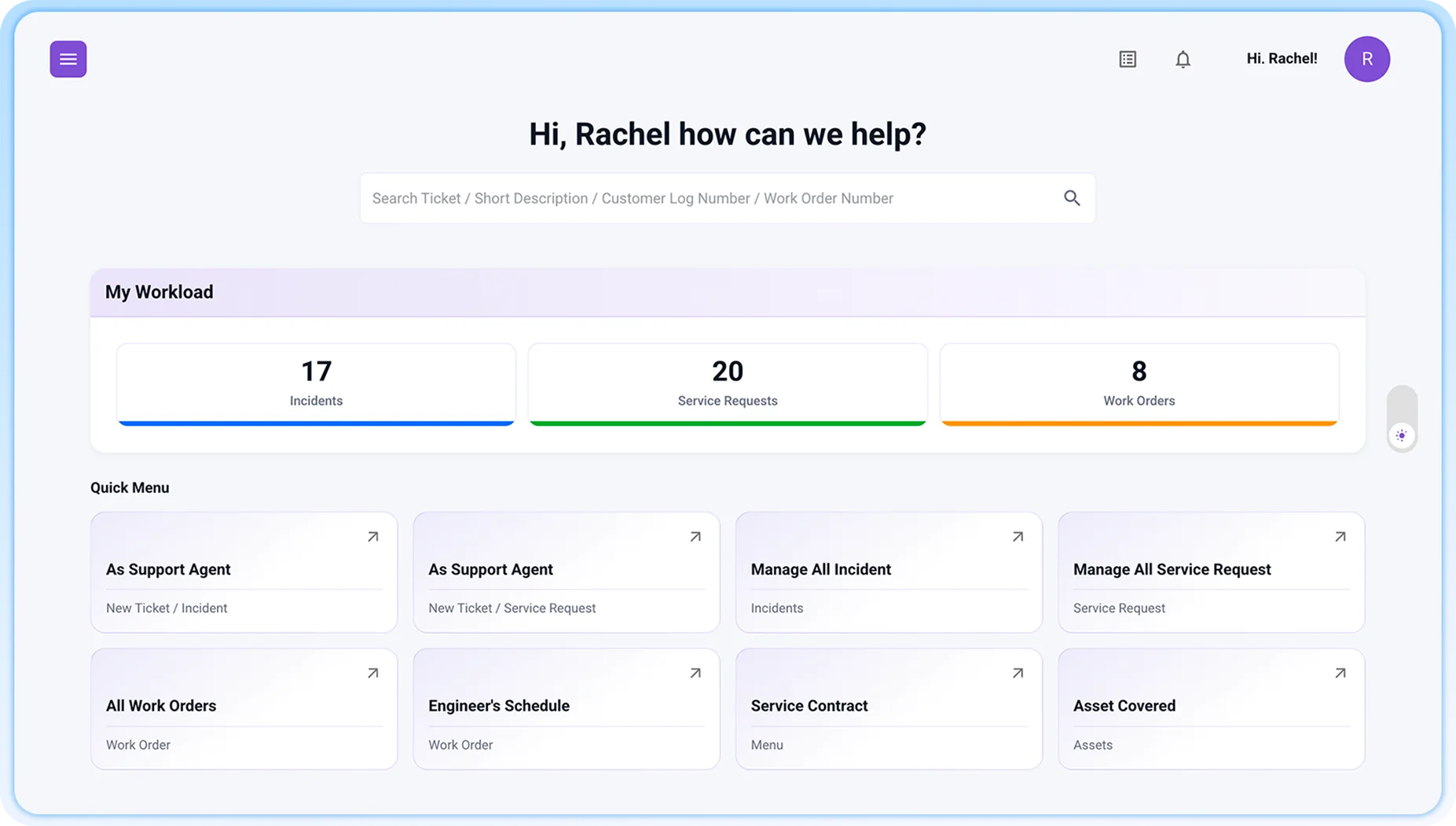Select the Service Contract title
The height and width of the screenshot is (826, 1456).
click(809, 706)
